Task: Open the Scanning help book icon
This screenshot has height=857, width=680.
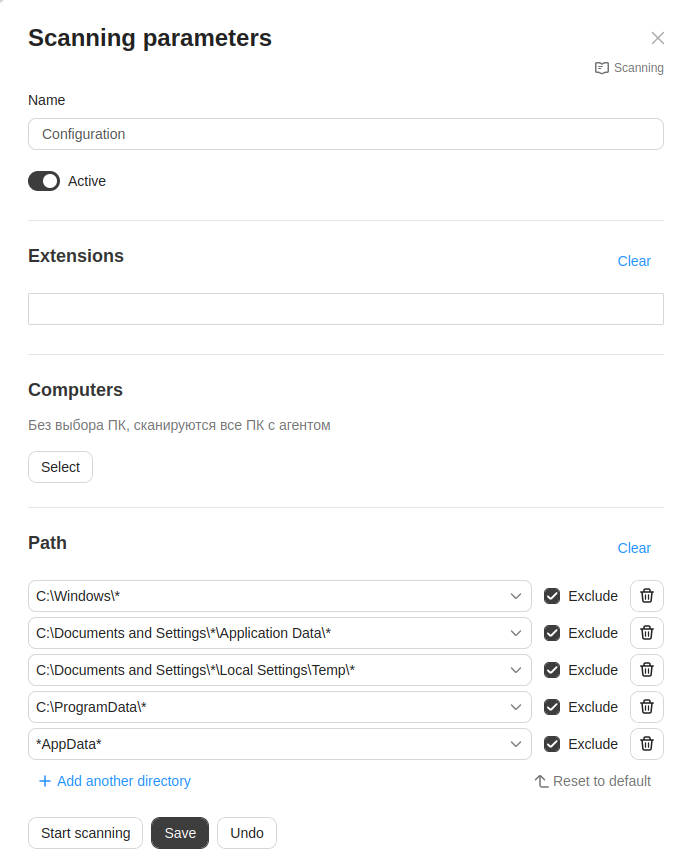Action: 602,68
